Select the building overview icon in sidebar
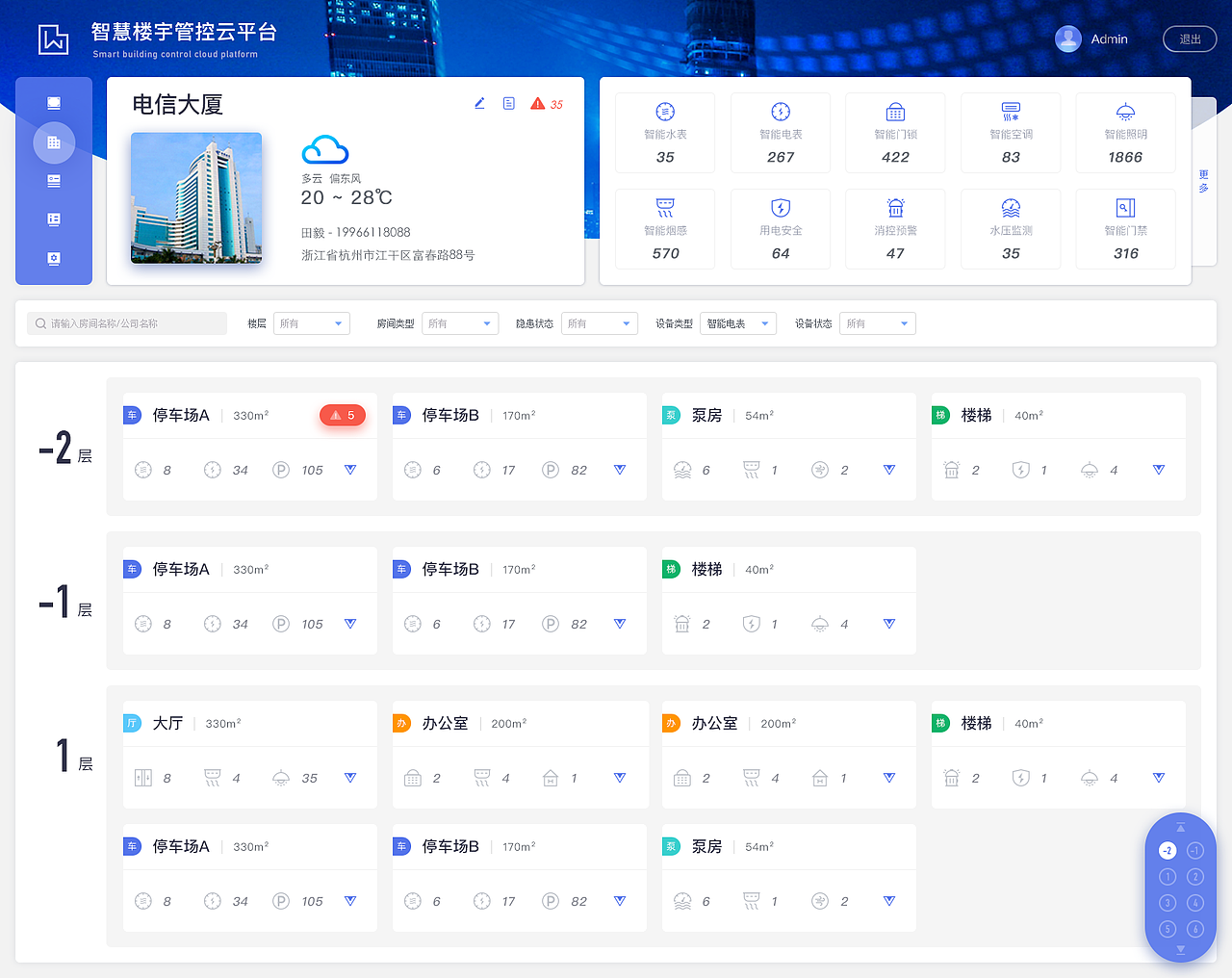This screenshot has height=978, width=1232. (54, 142)
